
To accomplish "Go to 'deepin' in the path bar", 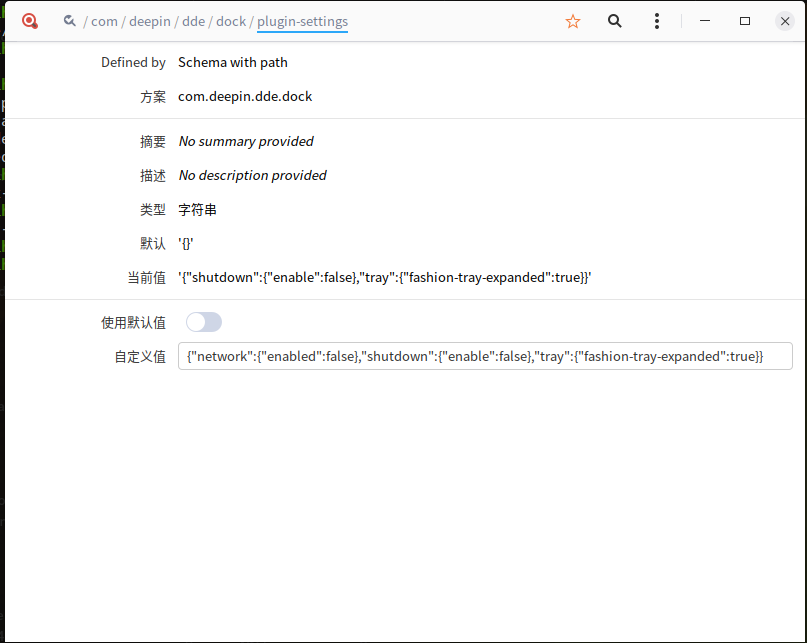I will [150, 22].
